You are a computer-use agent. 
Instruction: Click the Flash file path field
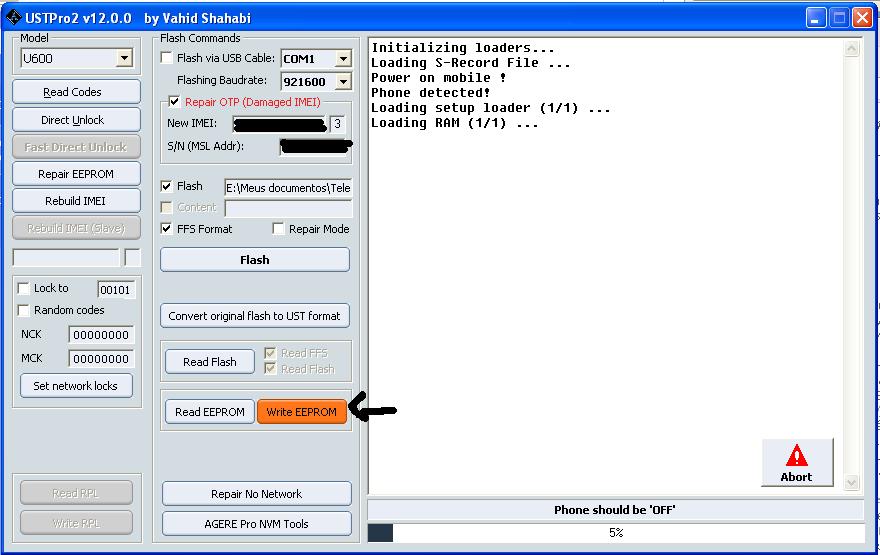pyautogui.click(x=288, y=188)
